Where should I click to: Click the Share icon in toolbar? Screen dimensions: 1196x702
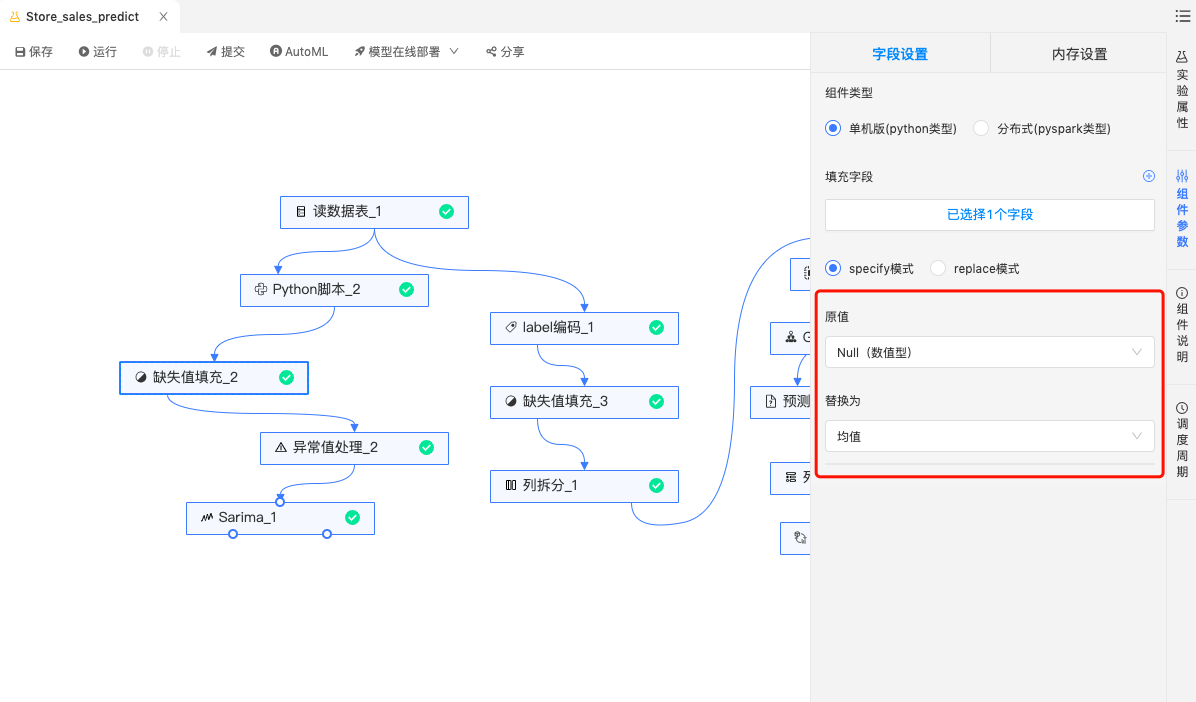491,52
